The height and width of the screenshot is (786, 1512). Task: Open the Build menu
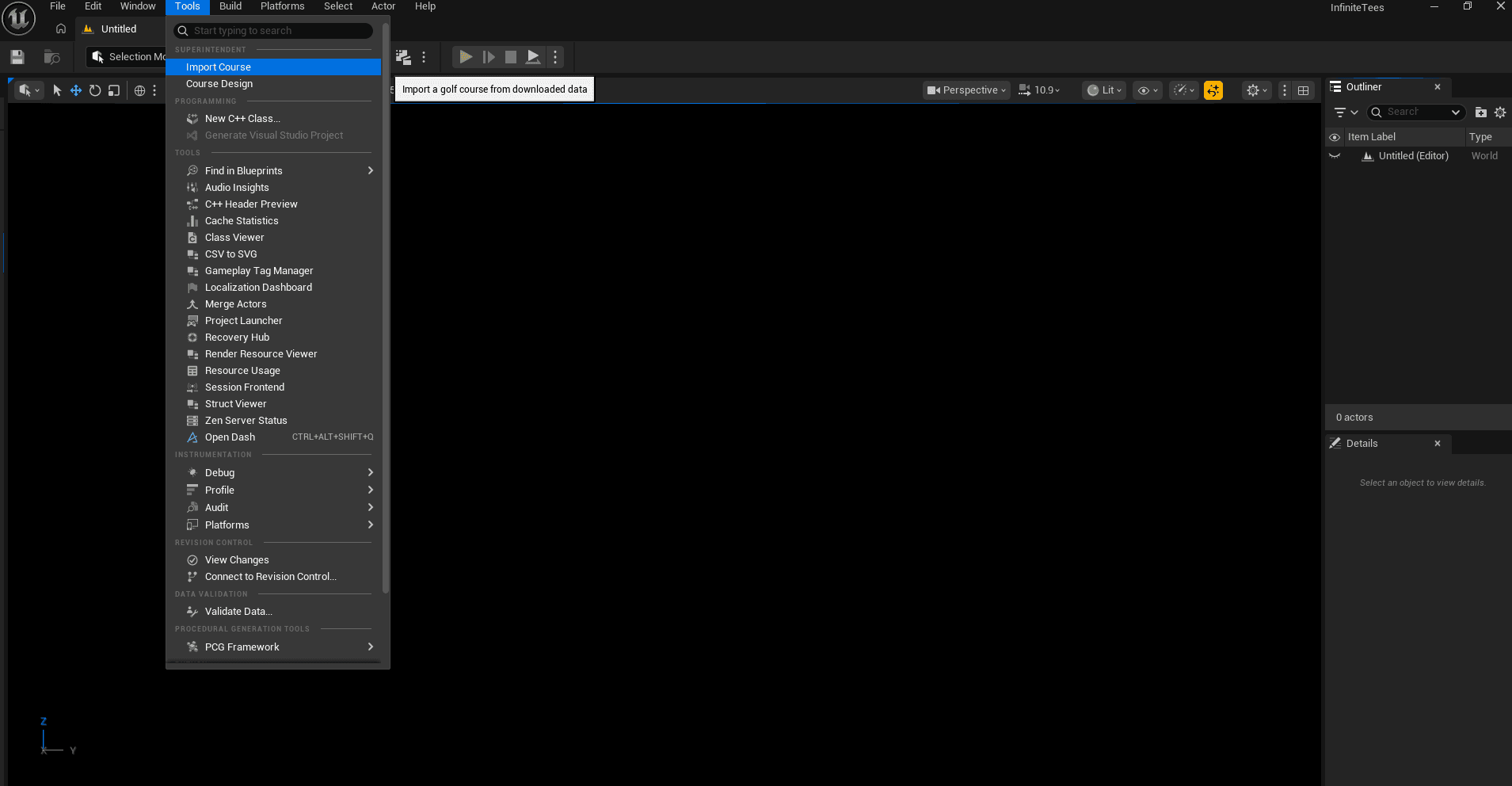(230, 6)
